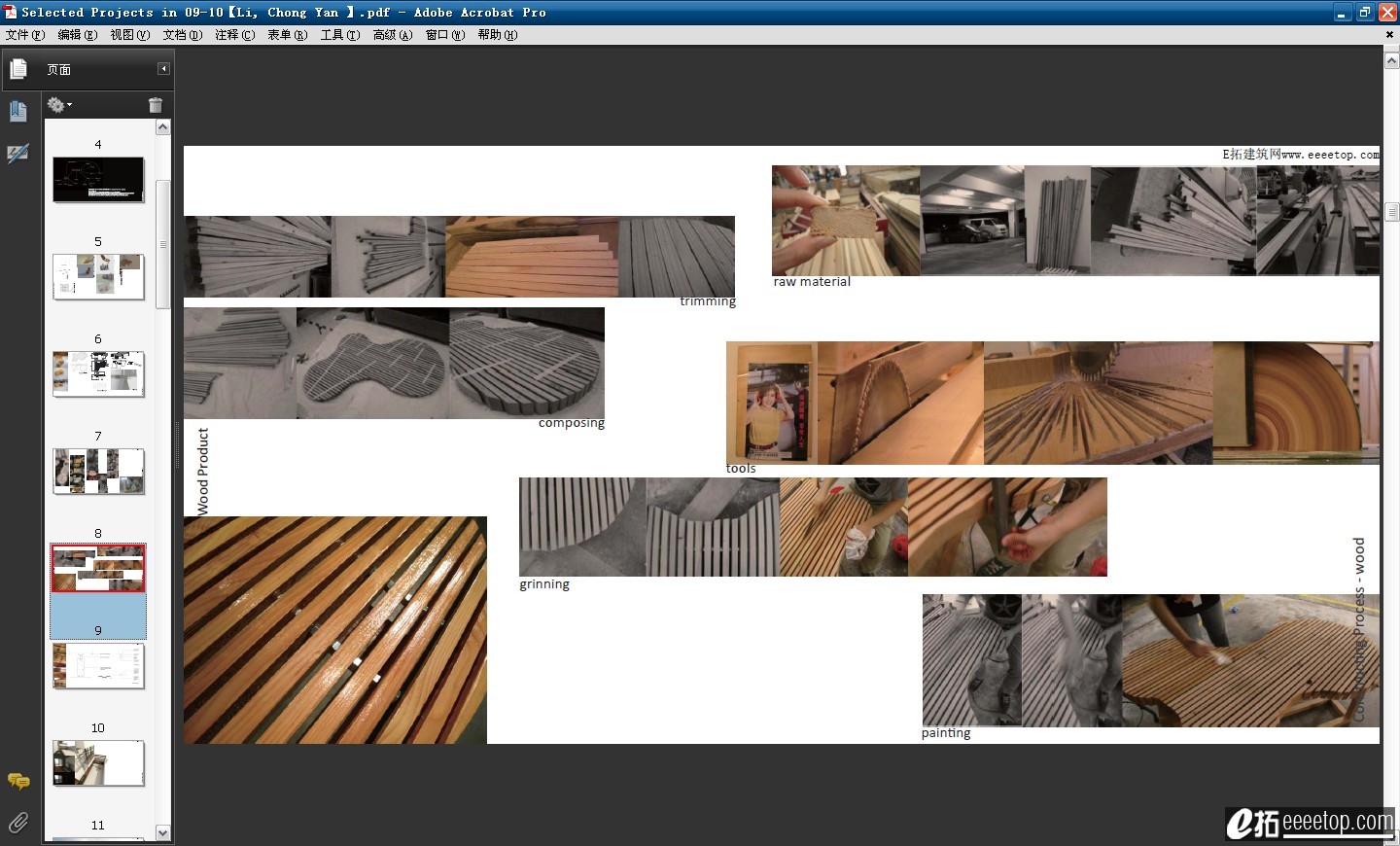Click the 'painting' caption in the page
1400x846 pixels.
[x=946, y=733]
